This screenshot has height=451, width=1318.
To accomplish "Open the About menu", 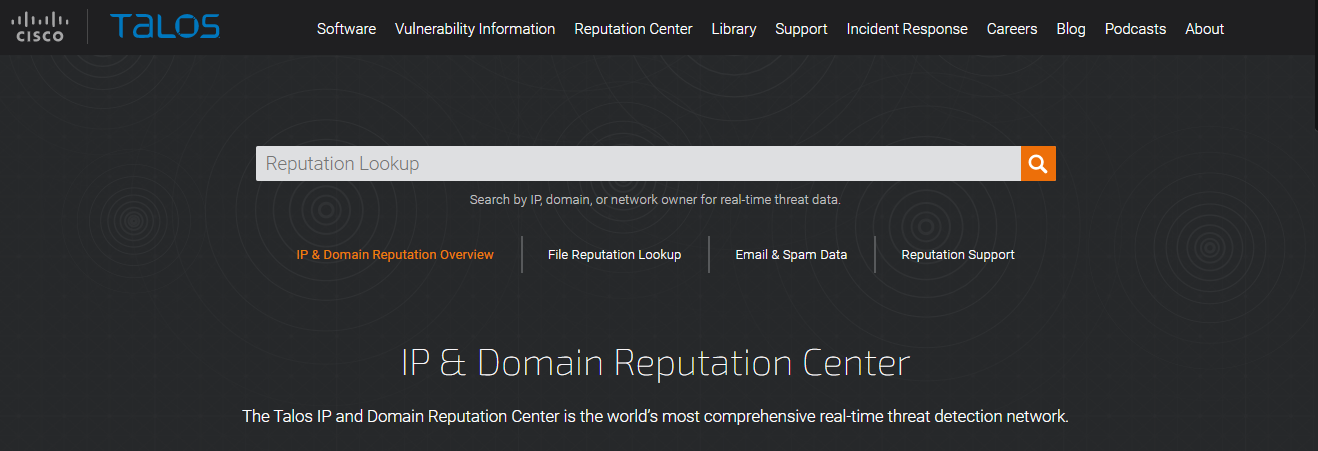I will 1204,29.
